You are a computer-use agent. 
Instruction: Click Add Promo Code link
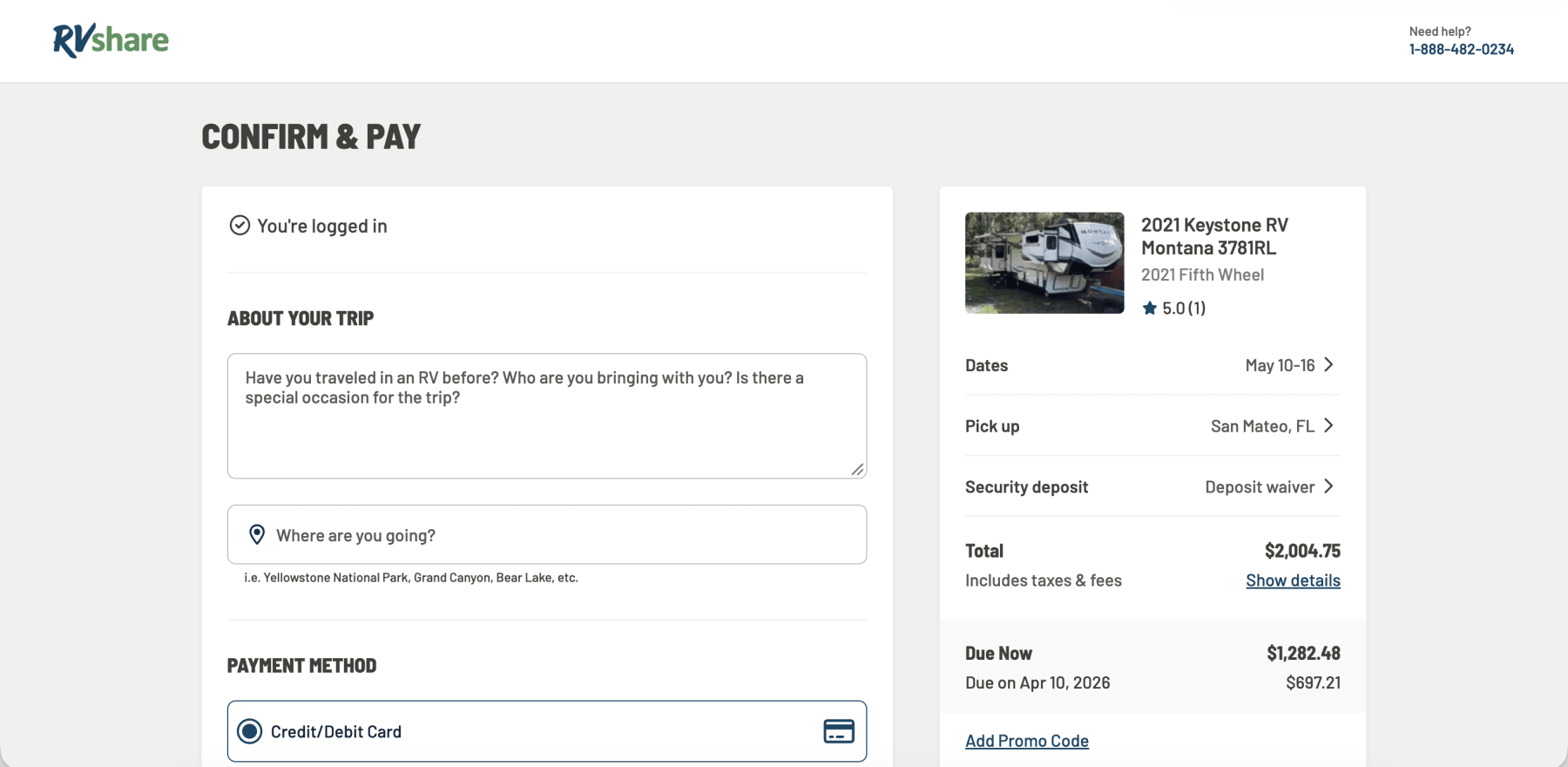(1027, 741)
